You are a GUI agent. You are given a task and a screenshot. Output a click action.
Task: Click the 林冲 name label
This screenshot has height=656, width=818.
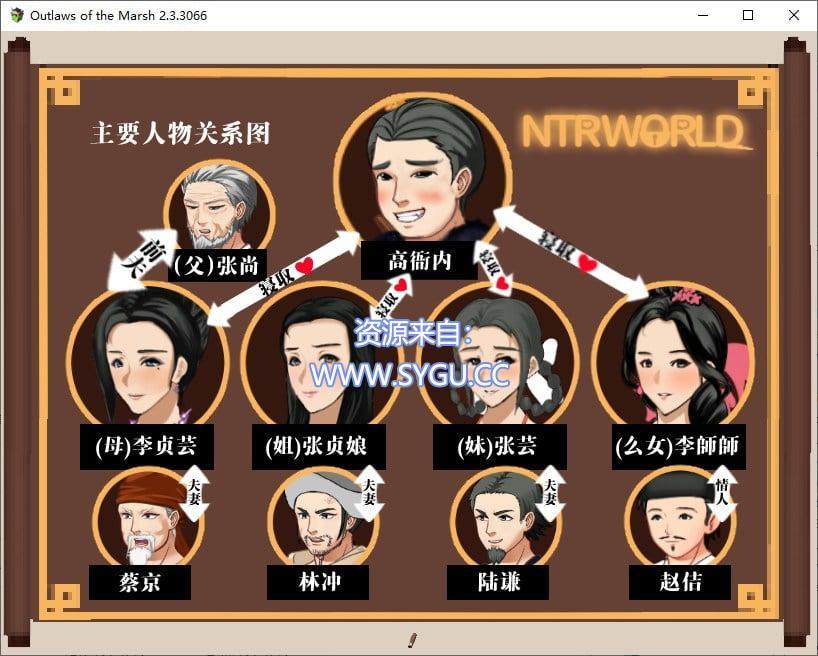(318, 582)
